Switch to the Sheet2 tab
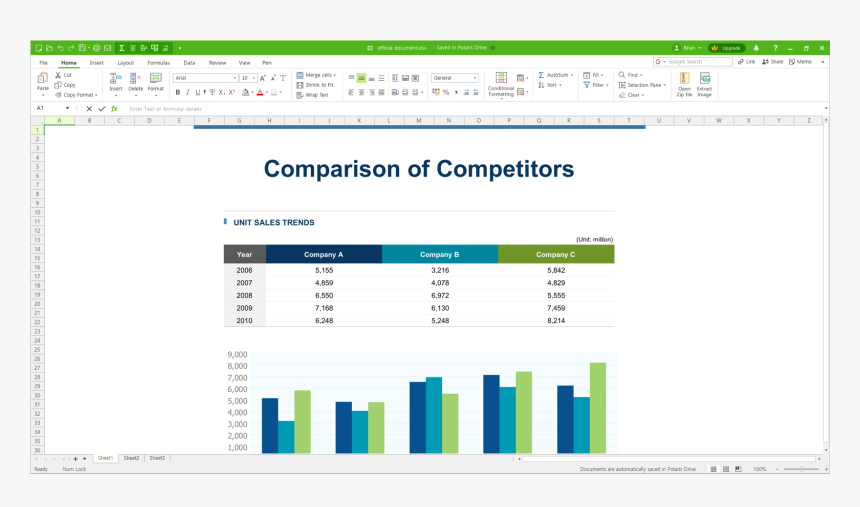 131,458
